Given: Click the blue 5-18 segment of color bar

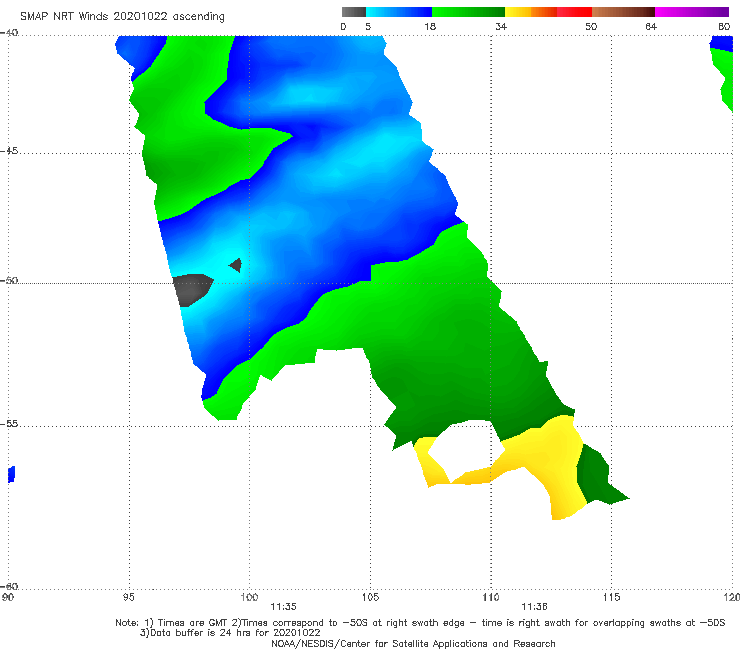Looking at the screenshot, I should (399, 12).
